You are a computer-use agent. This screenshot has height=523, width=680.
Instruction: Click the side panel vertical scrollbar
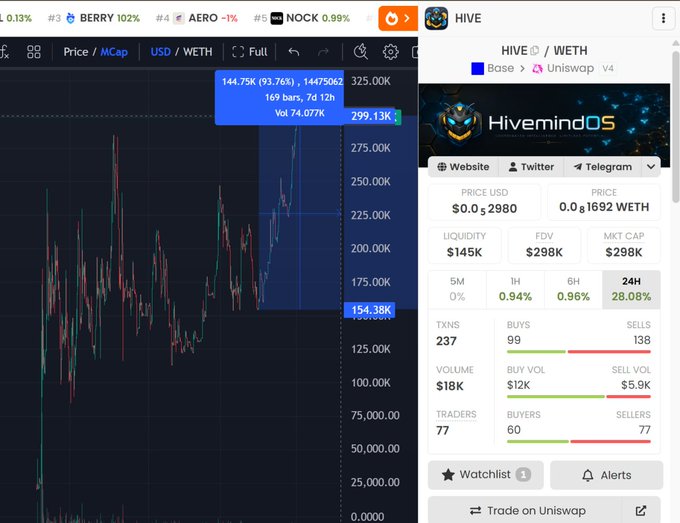(676, 126)
